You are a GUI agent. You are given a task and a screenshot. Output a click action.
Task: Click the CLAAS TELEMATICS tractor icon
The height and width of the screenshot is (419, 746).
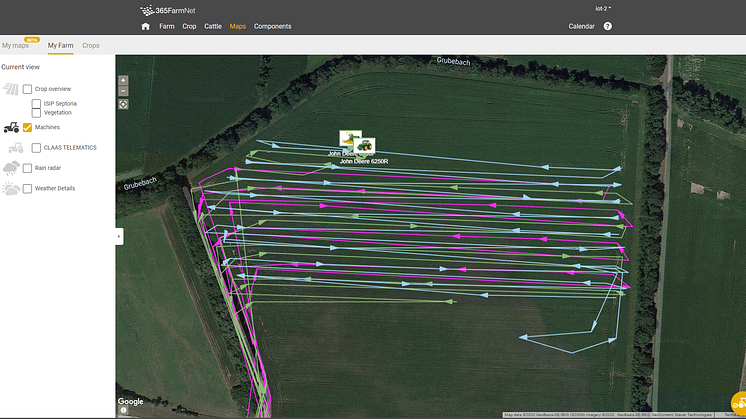click(16, 148)
